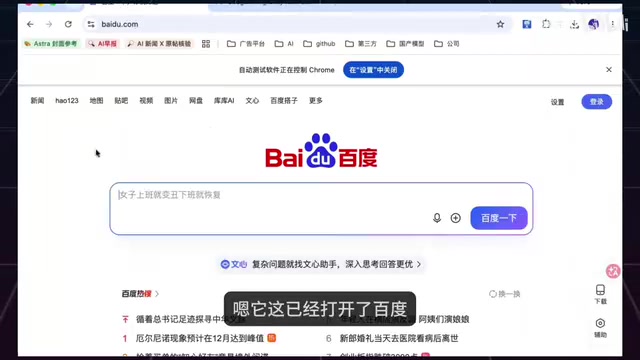Open the 文心 navigation link

252,101
